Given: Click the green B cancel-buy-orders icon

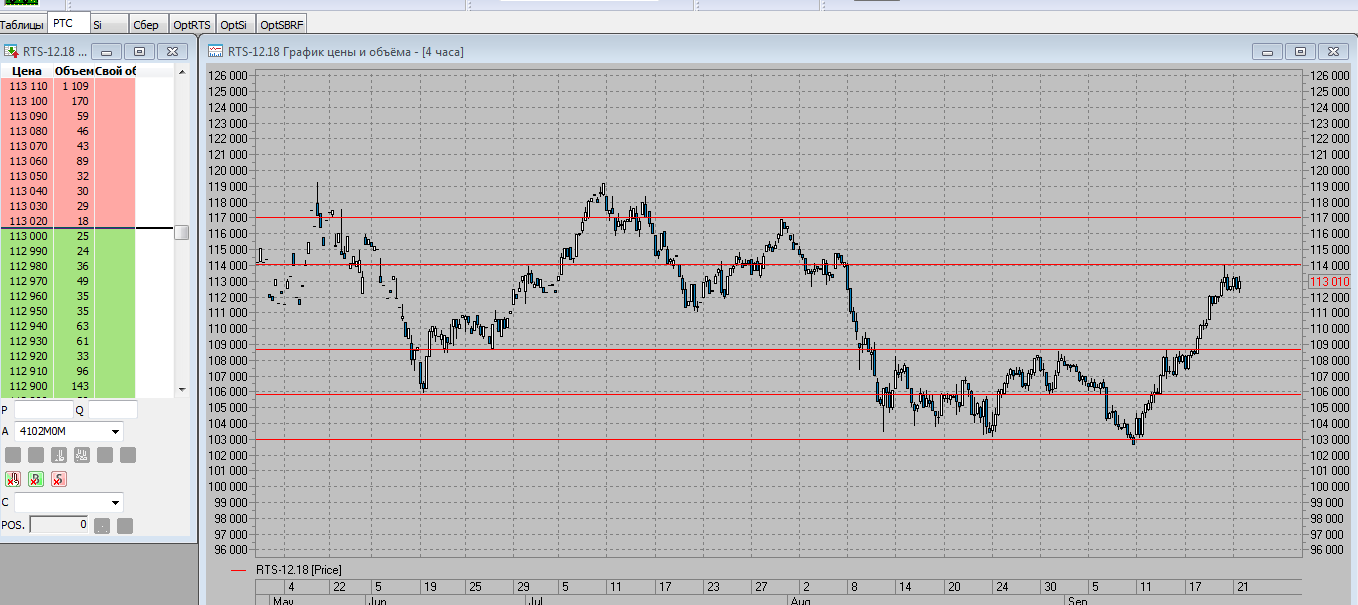Looking at the screenshot, I should pyautogui.click(x=36, y=479).
